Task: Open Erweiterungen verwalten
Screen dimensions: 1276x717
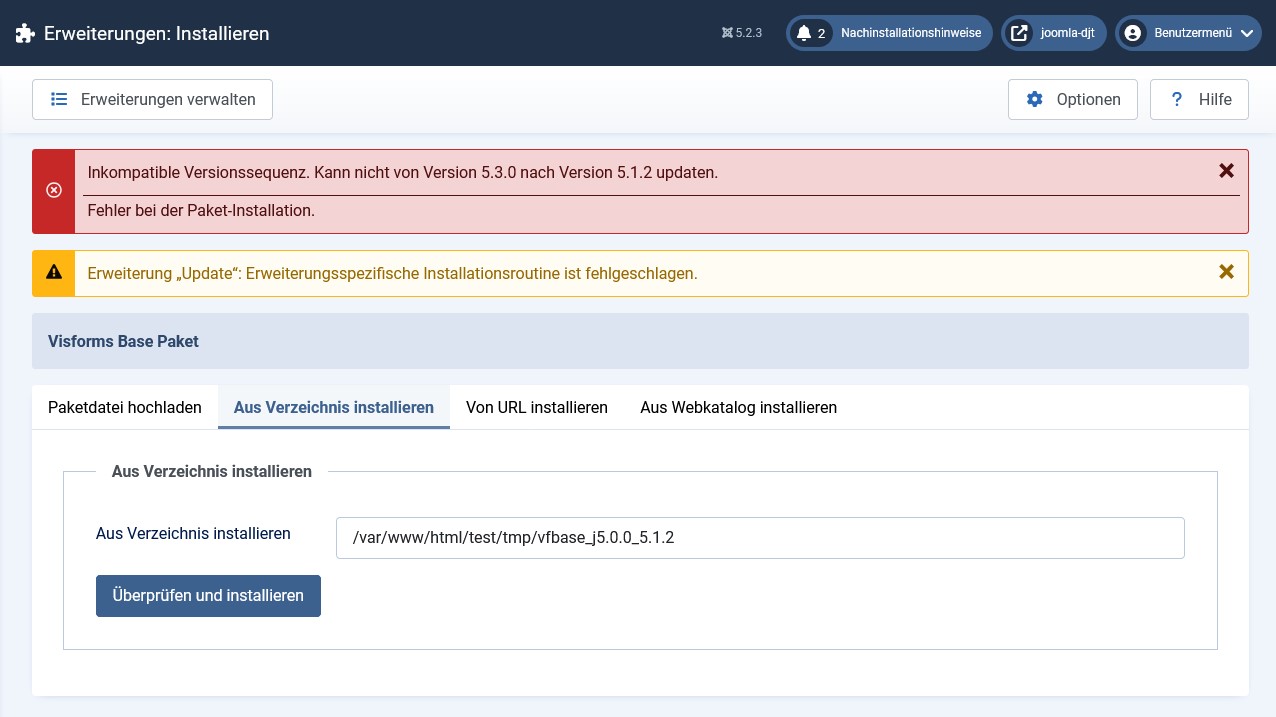Action: (x=152, y=99)
